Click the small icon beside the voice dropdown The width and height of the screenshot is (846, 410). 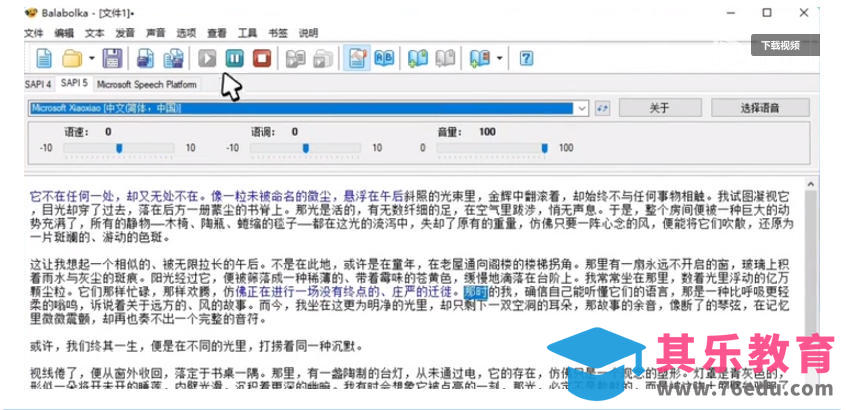pos(603,108)
